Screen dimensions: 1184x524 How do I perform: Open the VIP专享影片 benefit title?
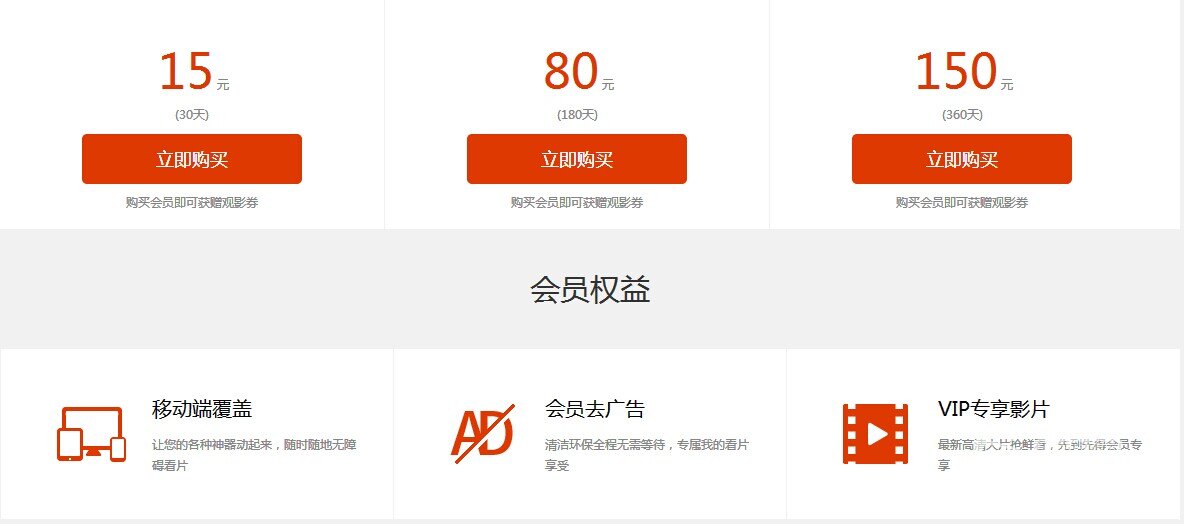pos(993,409)
